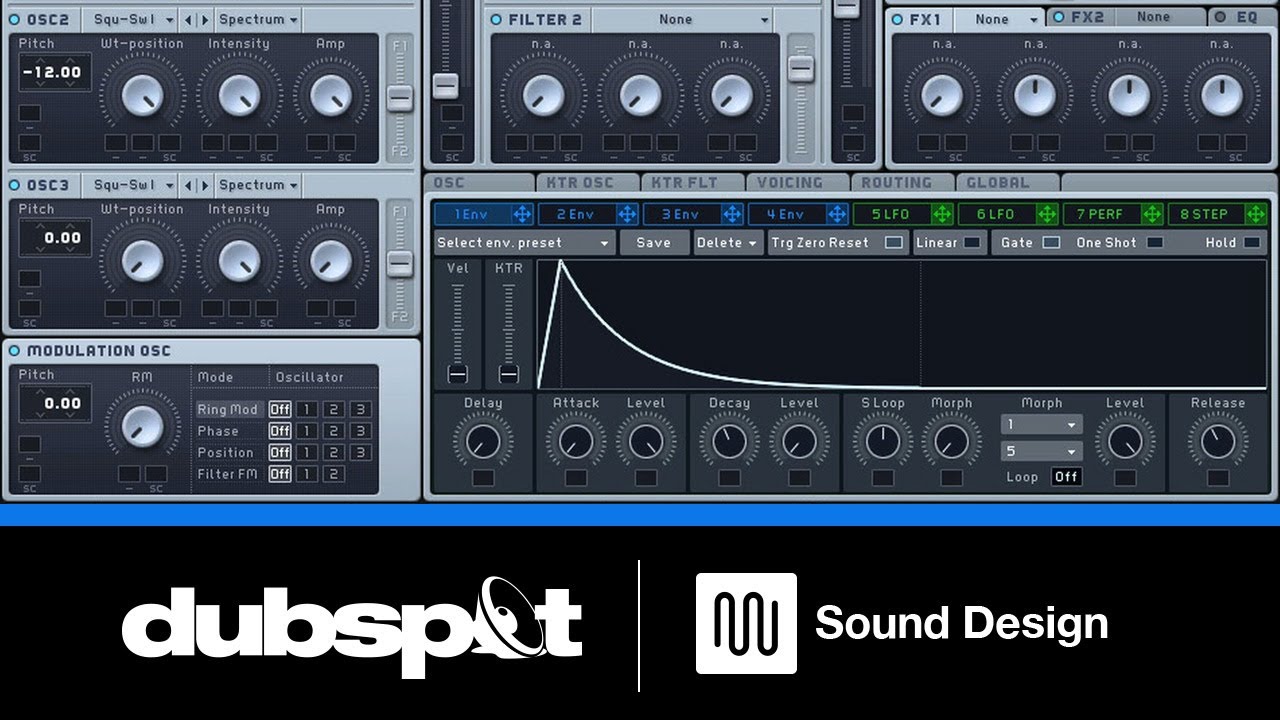Toggle the Gate checkbox
Screen dimensions: 1280x720
[x=1051, y=243]
